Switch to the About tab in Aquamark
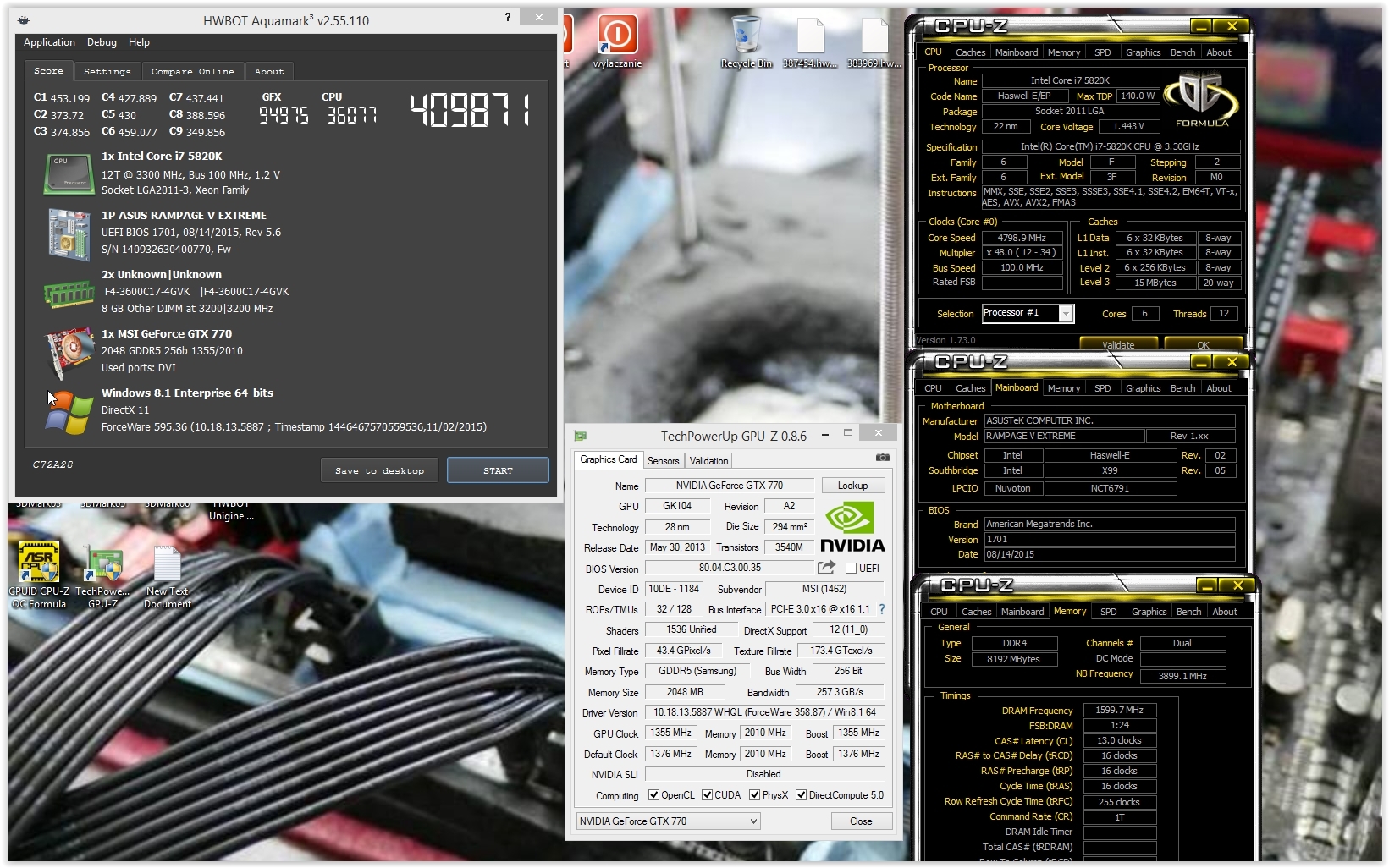This screenshot has width=1389, height=868. coord(269,71)
